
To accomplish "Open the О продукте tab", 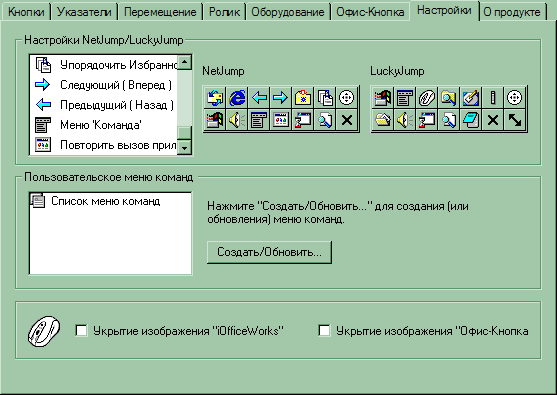I will 512,12.
